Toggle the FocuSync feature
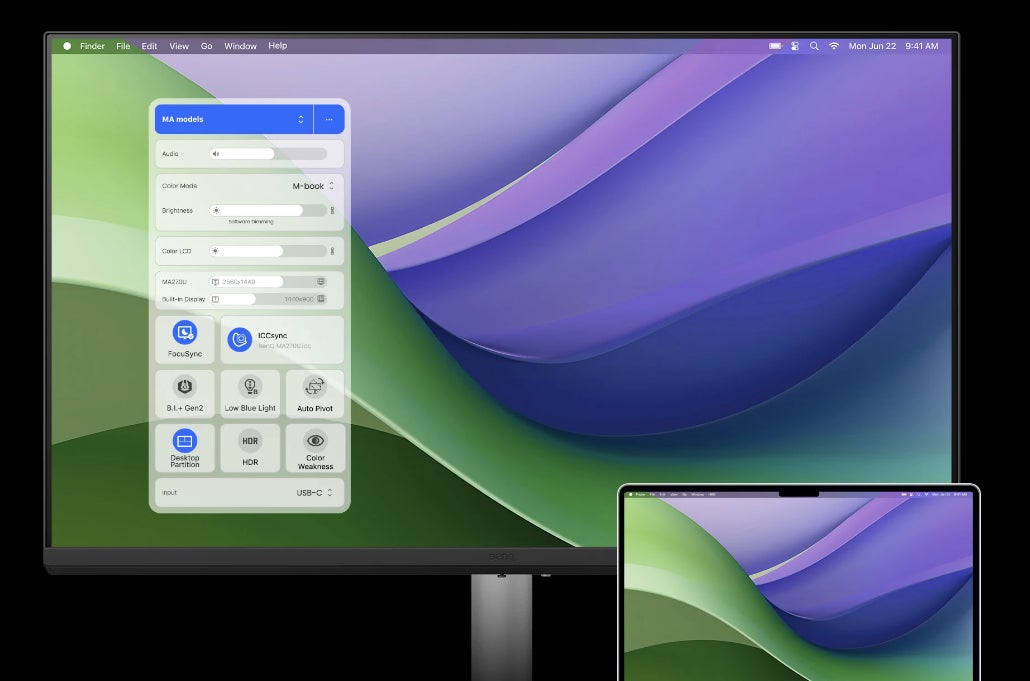 tap(185, 340)
